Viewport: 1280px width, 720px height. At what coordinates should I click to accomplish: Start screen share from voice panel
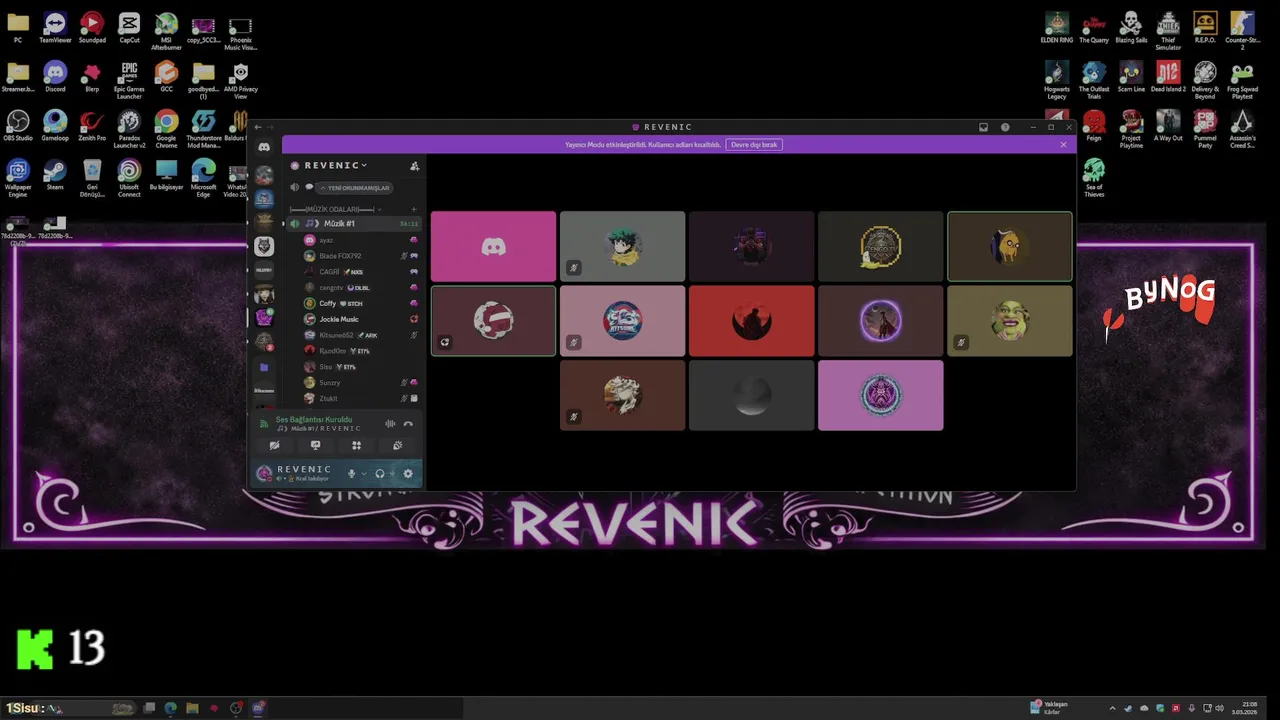click(x=315, y=446)
